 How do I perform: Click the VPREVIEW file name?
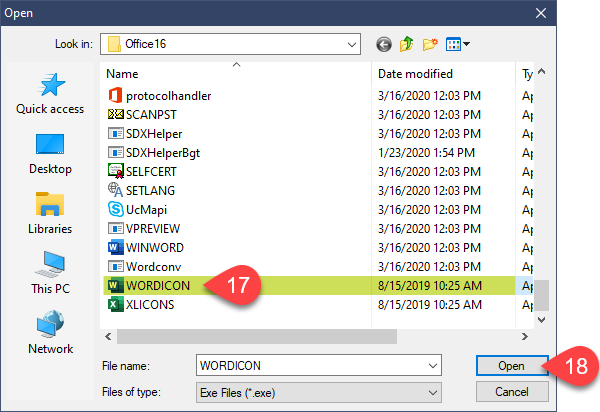[153, 228]
